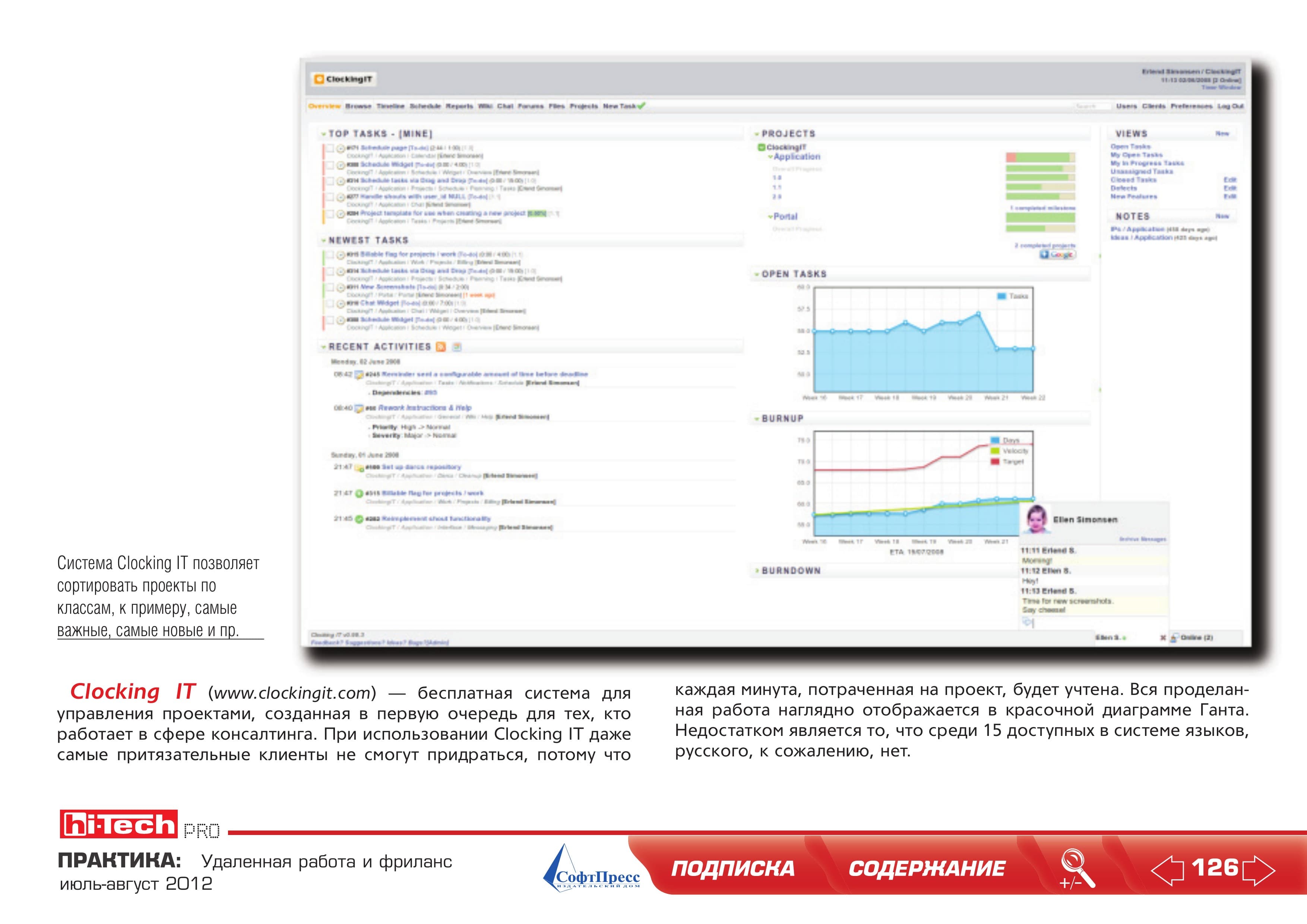Viewport: 1307px width, 924px height.
Task: Click the Google button under Projects
Action: 1058,255
